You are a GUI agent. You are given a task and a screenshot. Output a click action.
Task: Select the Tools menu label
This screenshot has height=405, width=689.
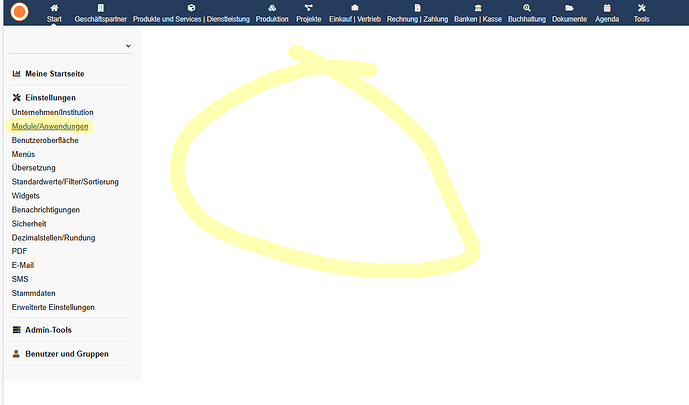coord(642,19)
